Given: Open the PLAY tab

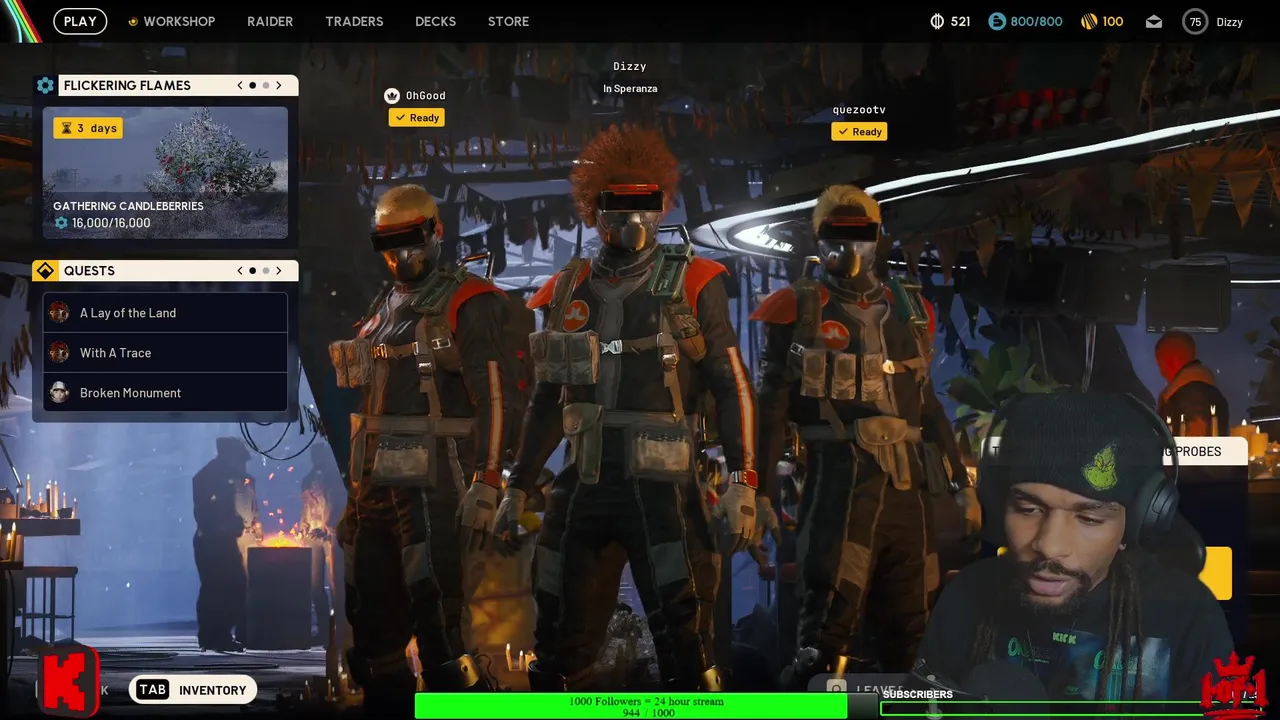Looking at the screenshot, I should click(80, 21).
